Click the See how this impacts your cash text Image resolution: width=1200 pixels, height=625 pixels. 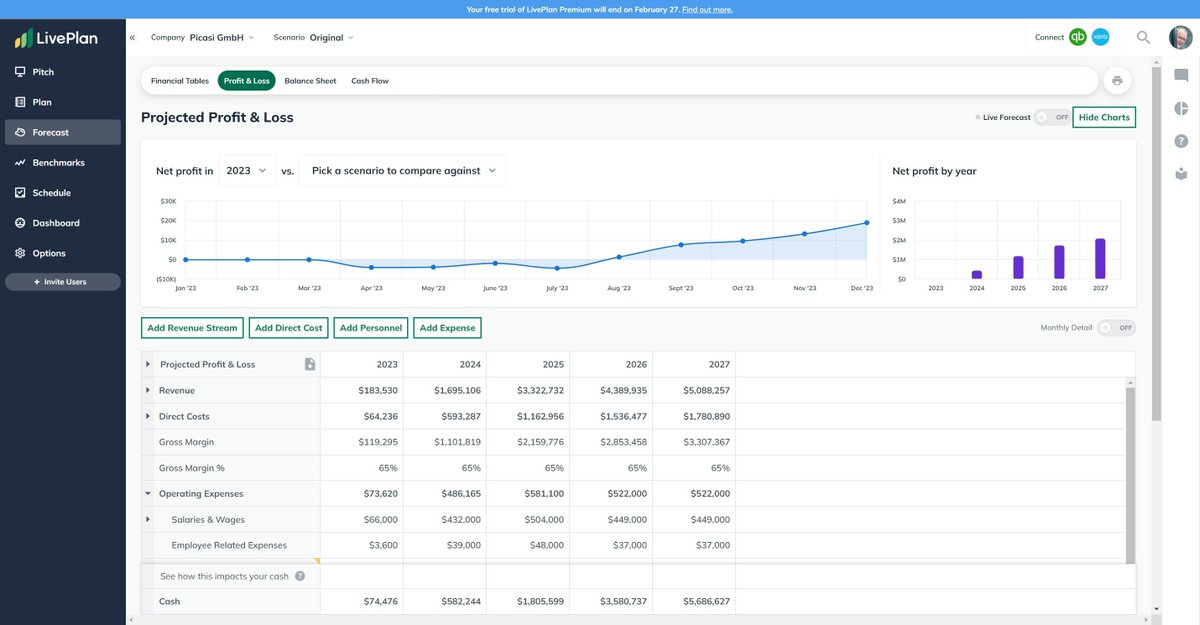pyautogui.click(x=224, y=576)
